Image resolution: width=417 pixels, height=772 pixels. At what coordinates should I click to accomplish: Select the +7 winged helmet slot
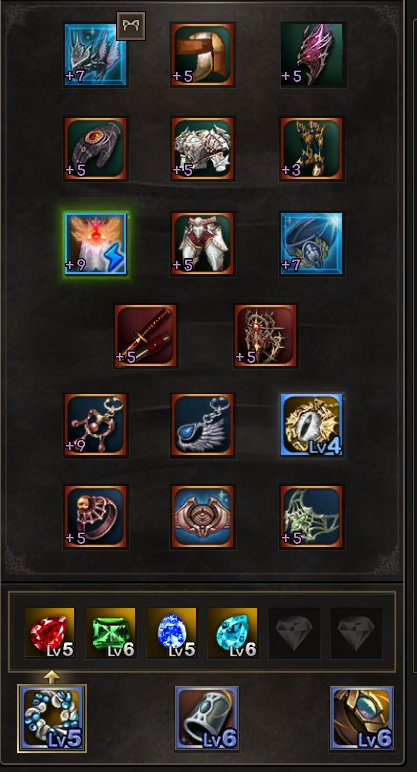pos(96,55)
